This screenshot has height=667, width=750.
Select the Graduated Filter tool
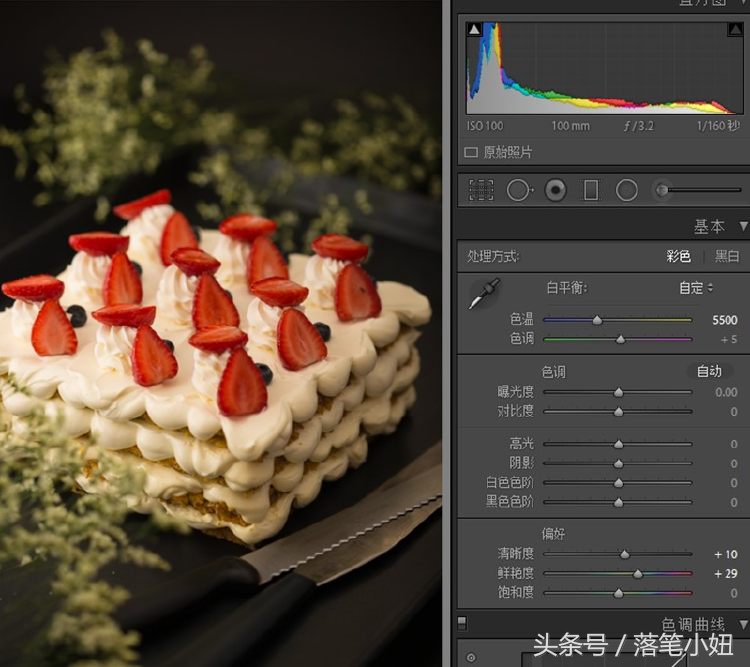click(x=591, y=190)
